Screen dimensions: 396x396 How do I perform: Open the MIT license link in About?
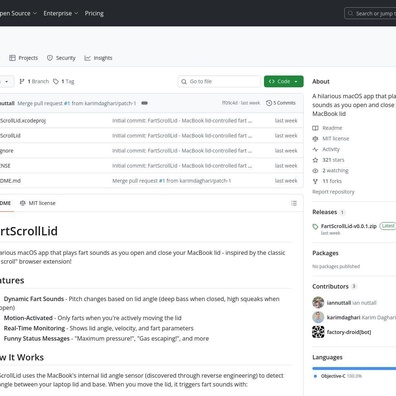click(x=336, y=139)
